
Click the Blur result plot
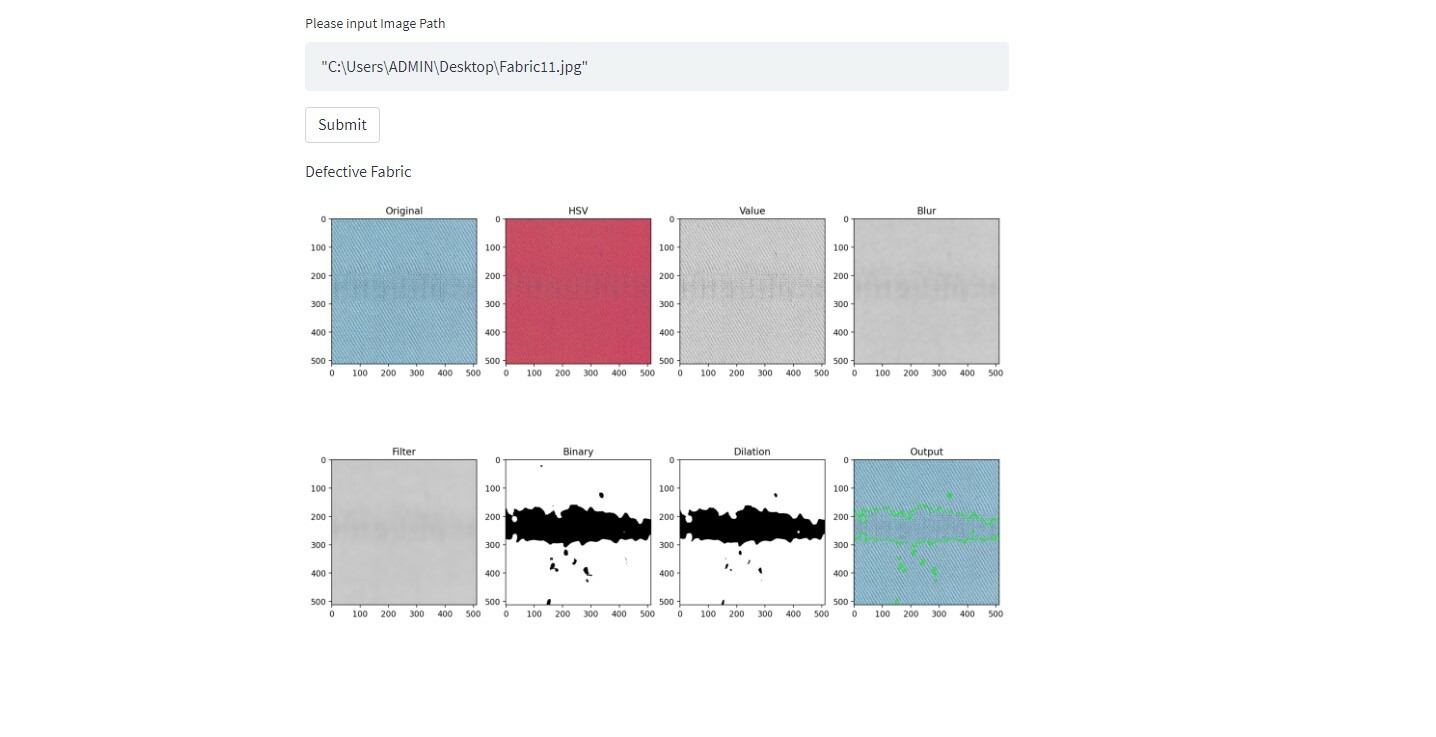tap(925, 290)
